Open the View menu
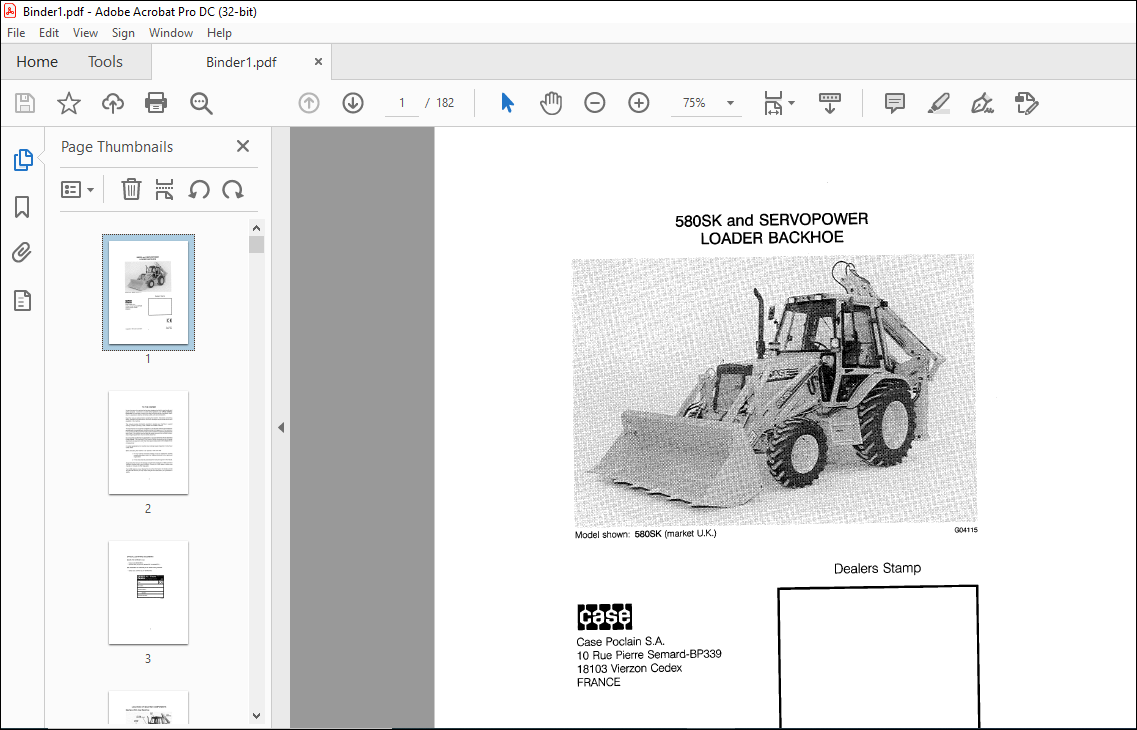The width and height of the screenshot is (1137, 730). 85,33
